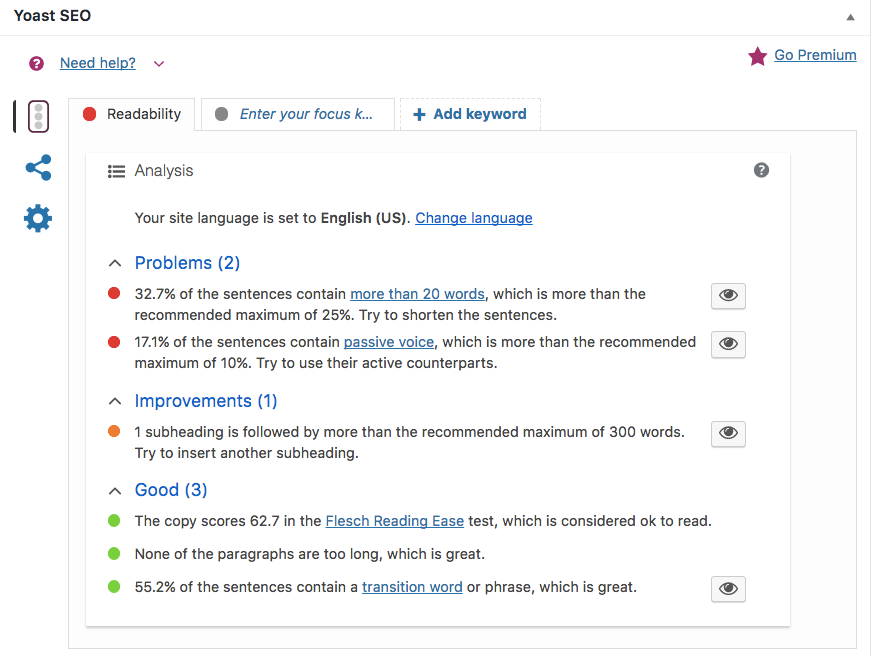Image resolution: width=871 pixels, height=656 pixels.
Task: Toggle eye marker for passive voice problem
Action: (728, 344)
